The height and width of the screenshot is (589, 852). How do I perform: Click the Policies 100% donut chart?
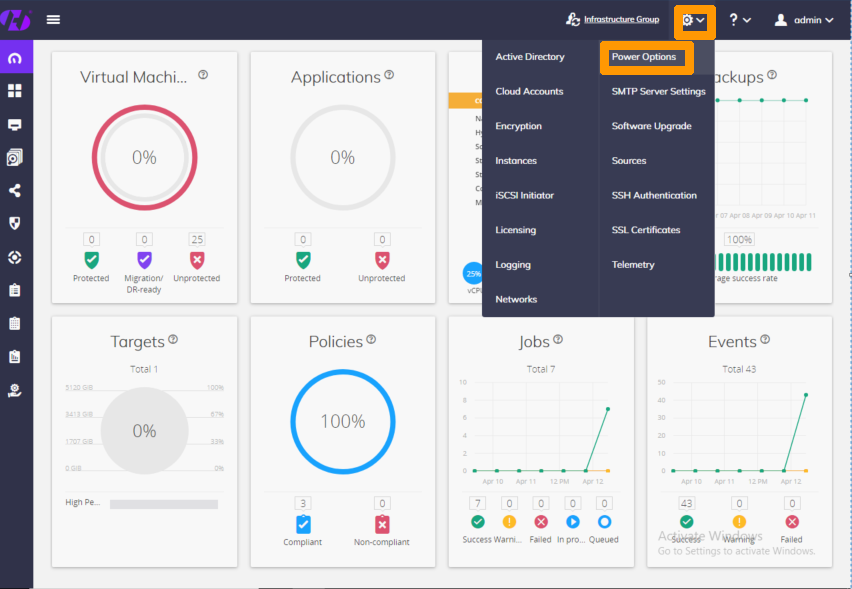[342, 421]
